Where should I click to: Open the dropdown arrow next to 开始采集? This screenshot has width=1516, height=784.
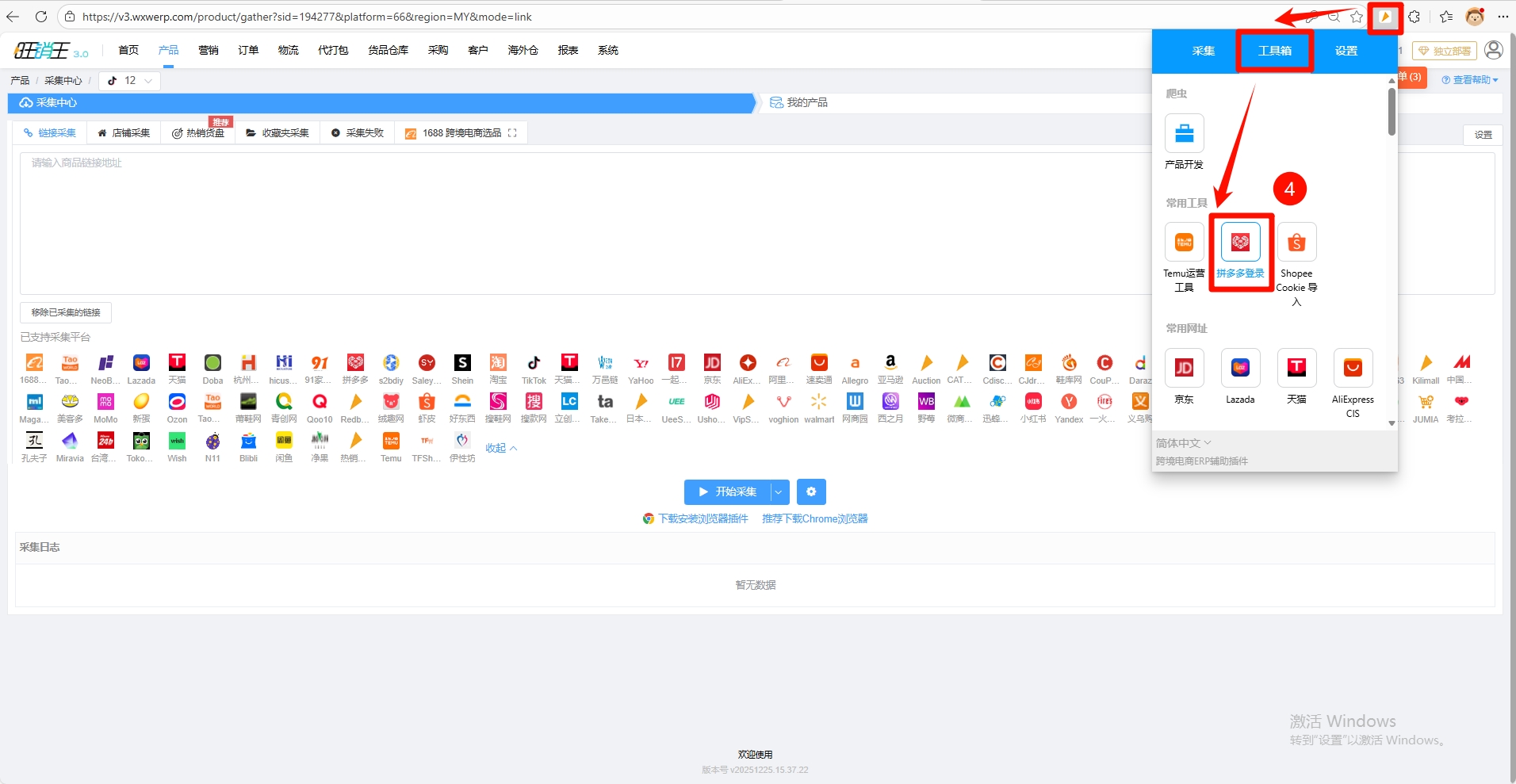(779, 492)
